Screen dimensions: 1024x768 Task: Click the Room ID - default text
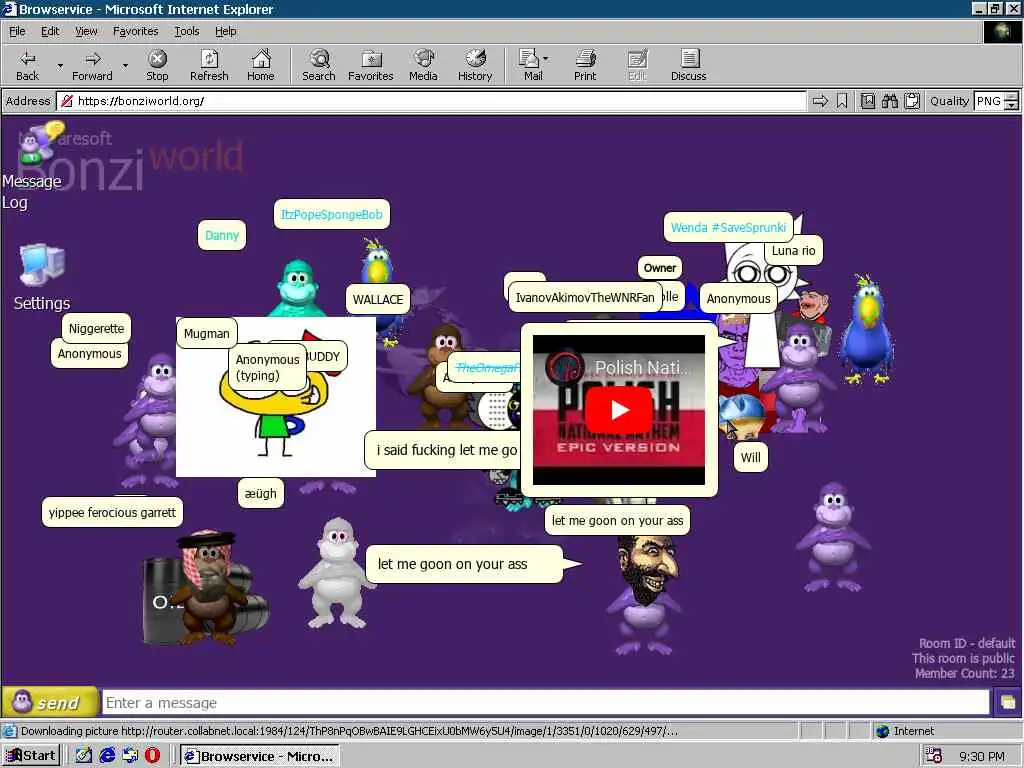point(967,643)
